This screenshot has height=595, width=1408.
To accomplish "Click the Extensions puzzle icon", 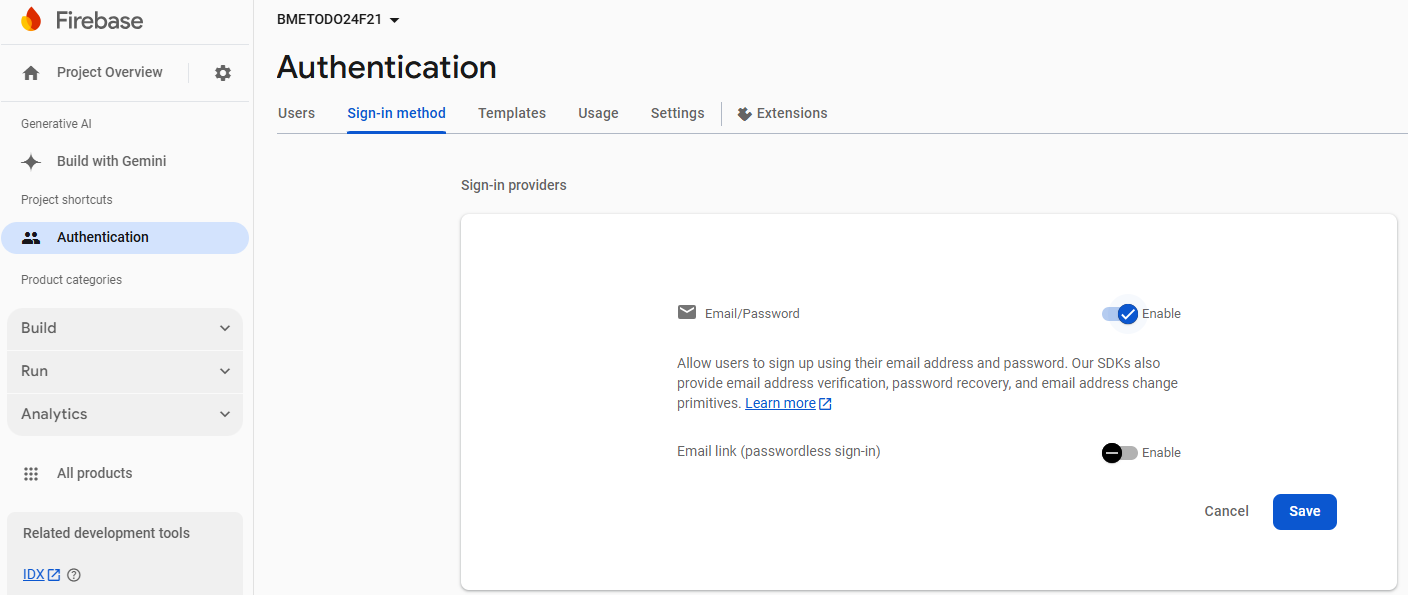I will click(x=744, y=114).
